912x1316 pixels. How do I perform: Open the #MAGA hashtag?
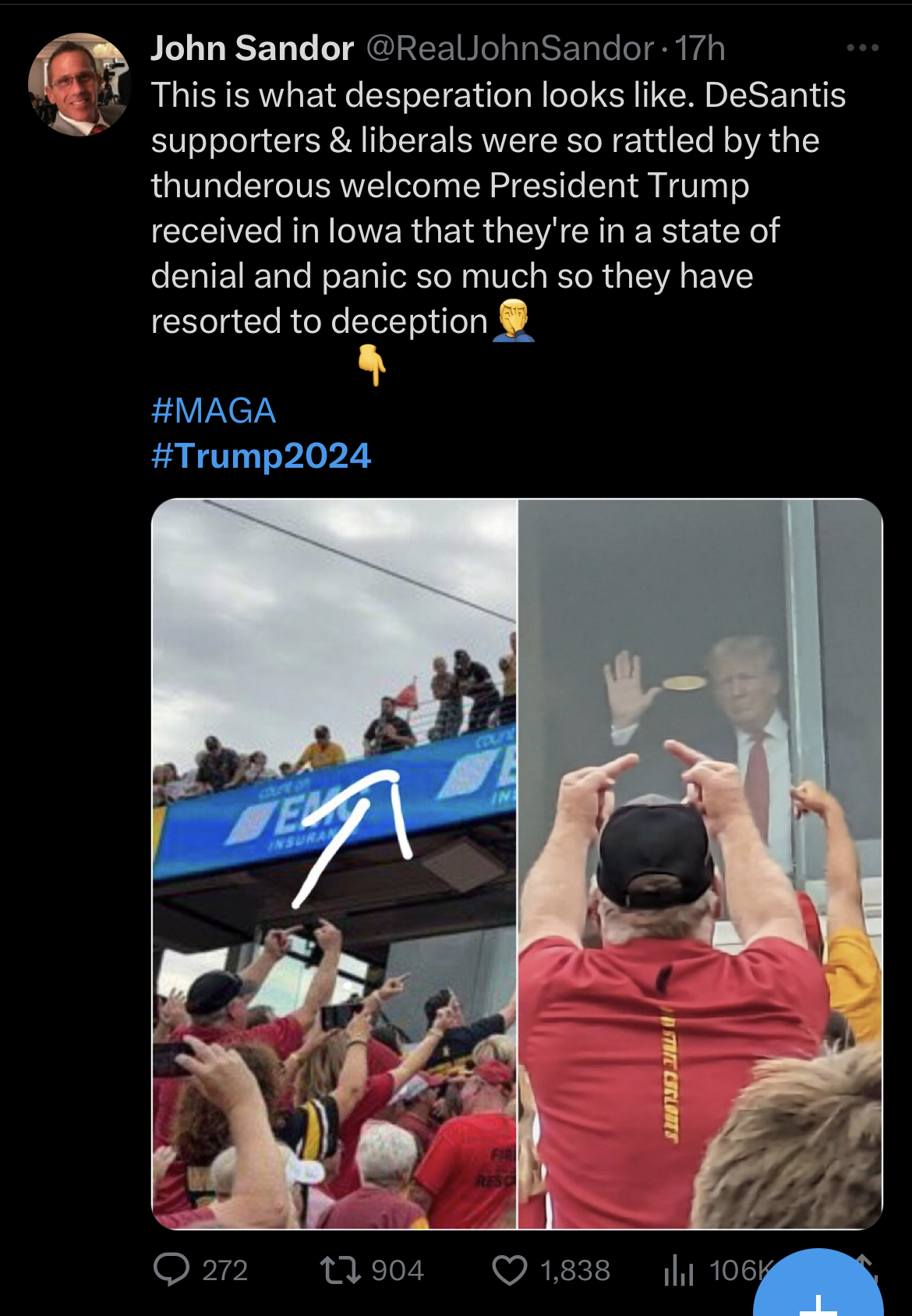click(x=214, y=410)
